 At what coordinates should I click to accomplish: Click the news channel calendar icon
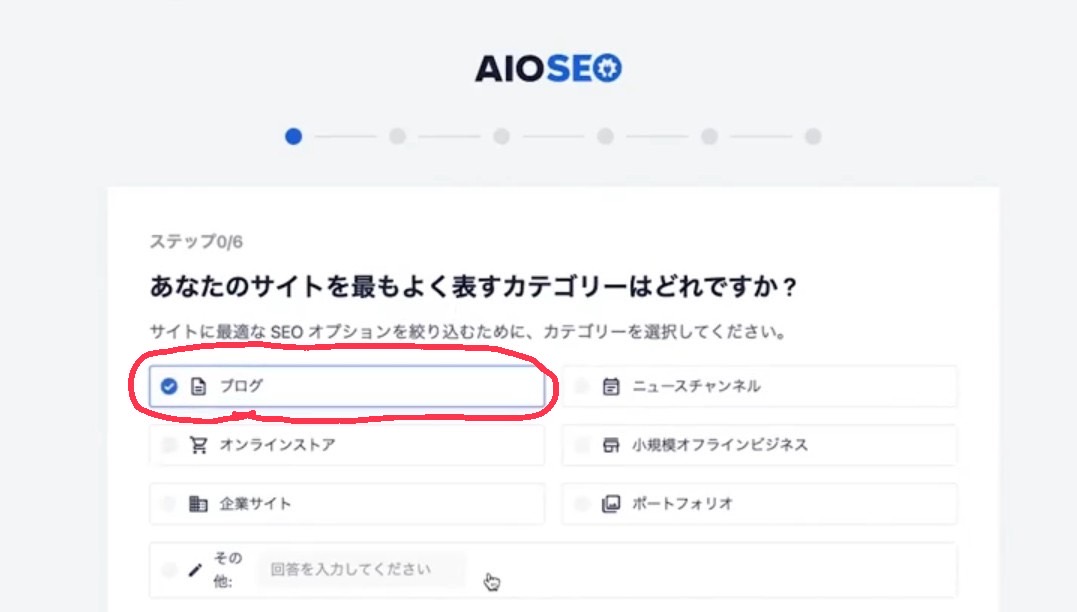click(x=611, y=387)
